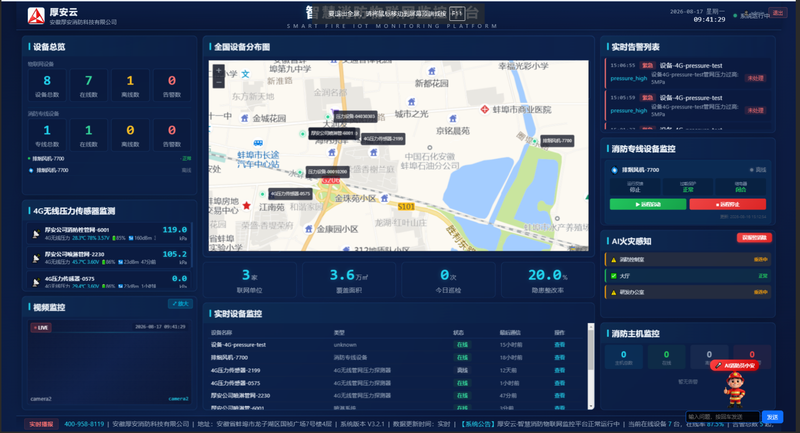
Task: Click the firefighter mascot assistant
Action: click(734, 389)
